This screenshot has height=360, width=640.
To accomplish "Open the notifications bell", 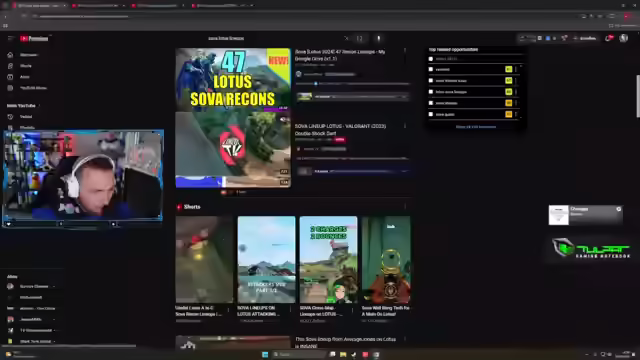I will 608,38.
